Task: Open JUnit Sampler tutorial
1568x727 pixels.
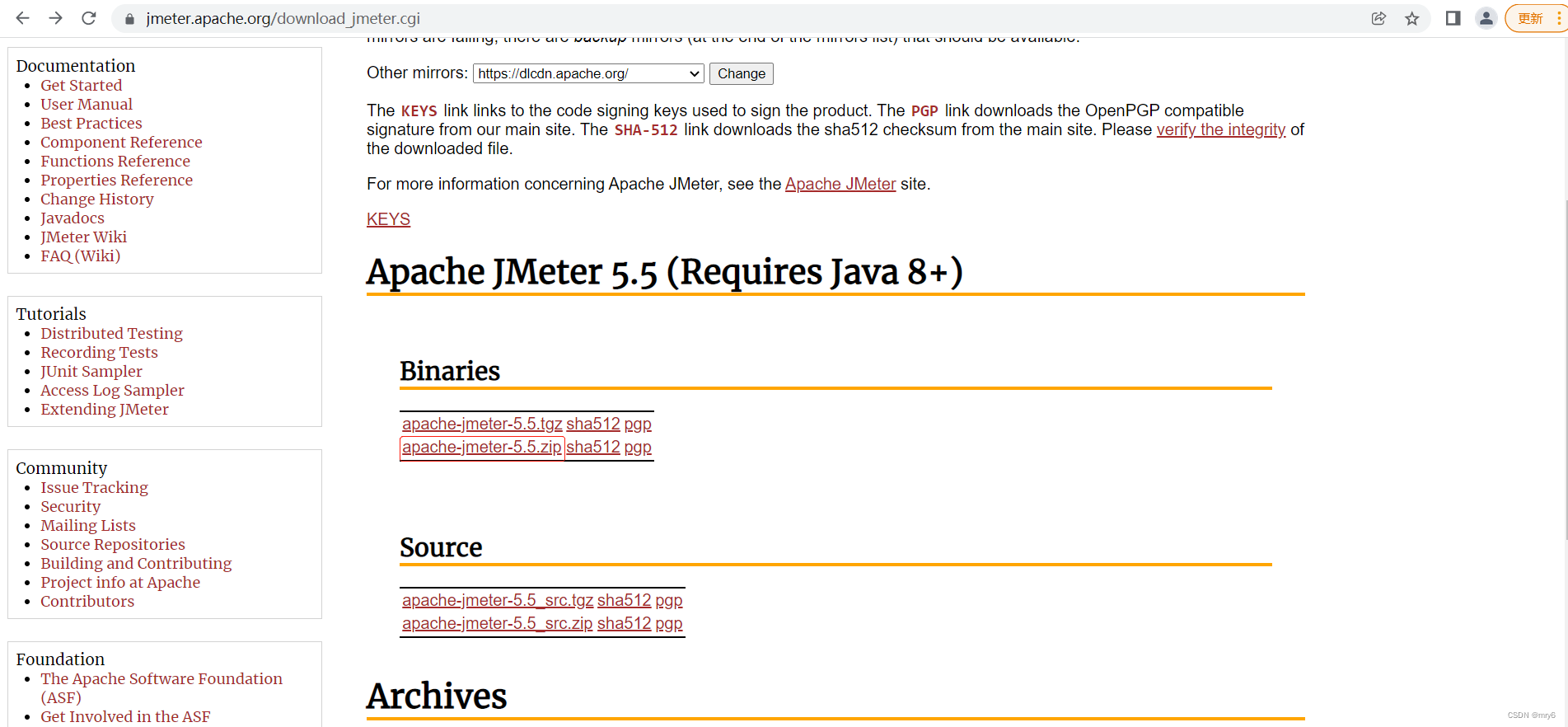Action: pos(91,371)
